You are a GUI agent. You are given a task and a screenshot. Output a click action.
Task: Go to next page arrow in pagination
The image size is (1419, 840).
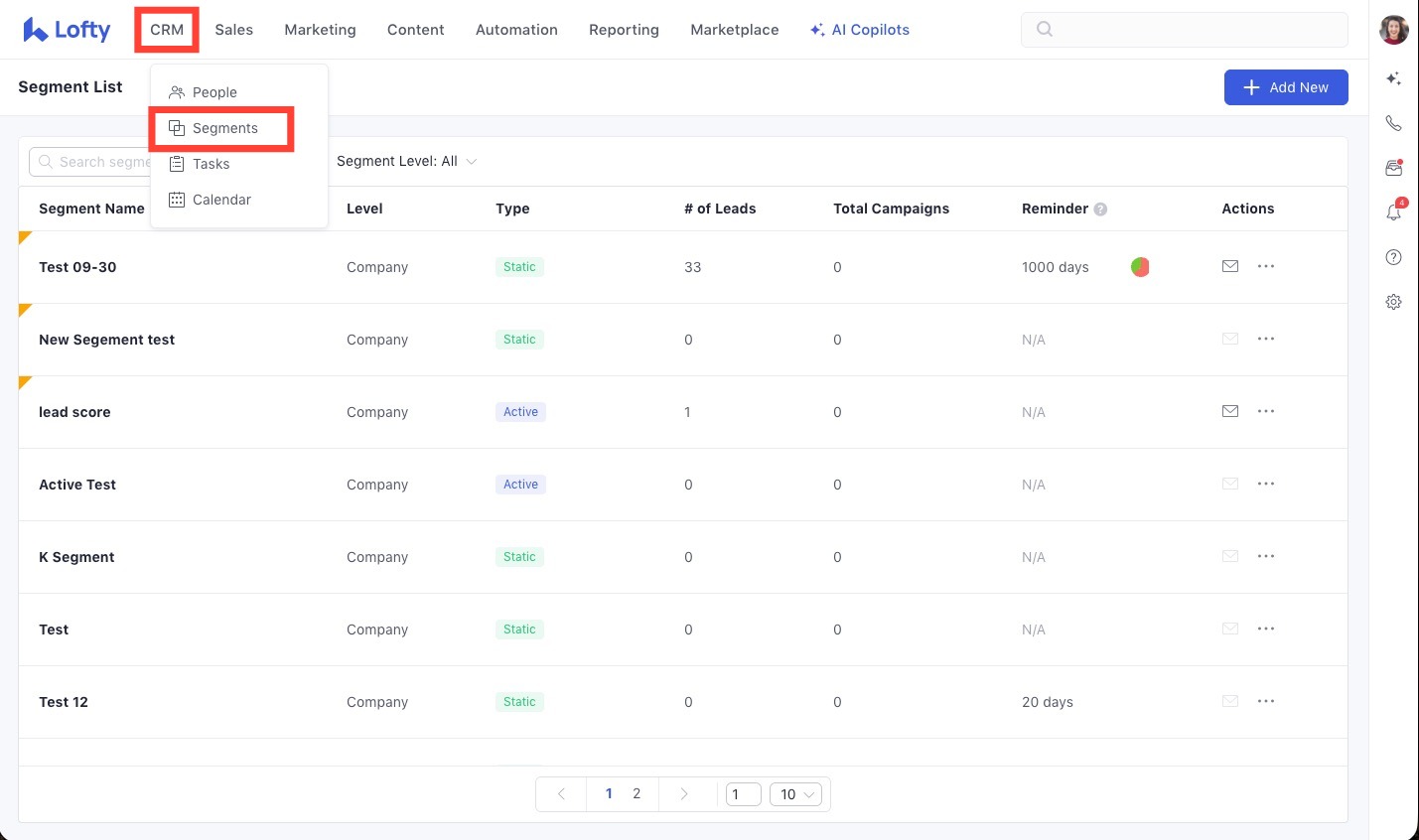683,794
